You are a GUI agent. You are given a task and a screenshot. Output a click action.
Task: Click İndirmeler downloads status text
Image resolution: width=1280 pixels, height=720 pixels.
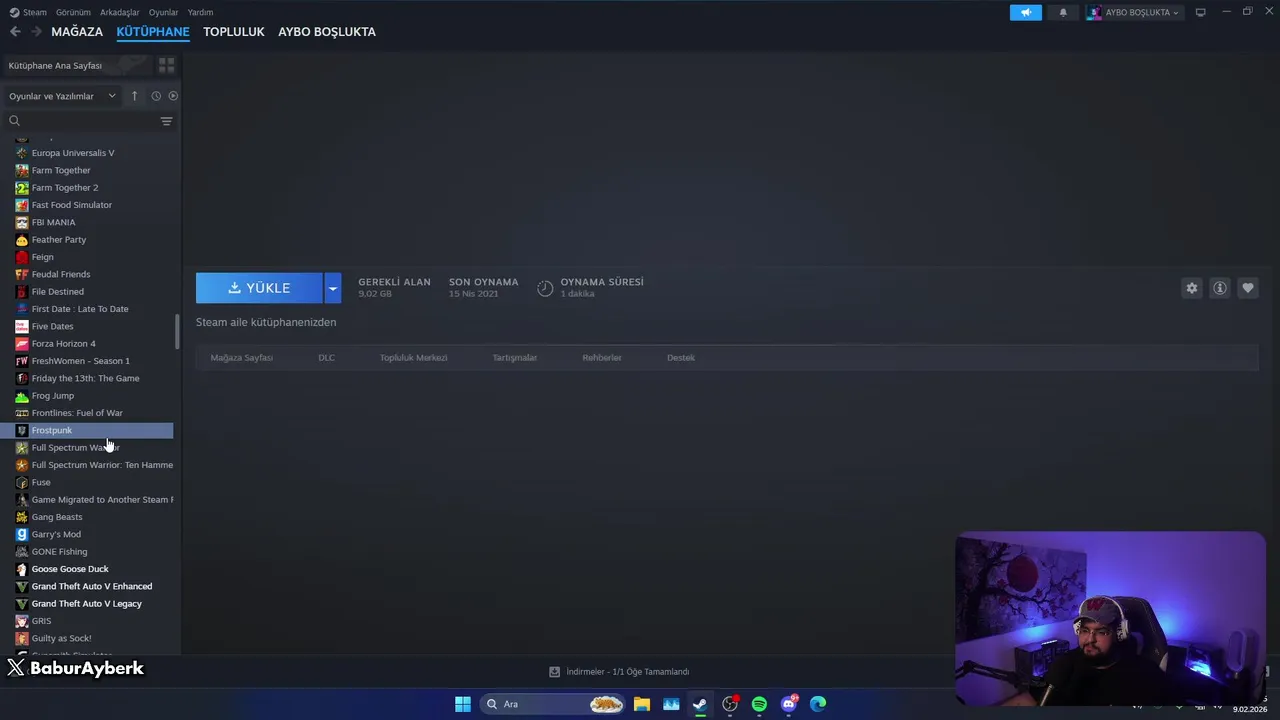click(x=627, y=672)
